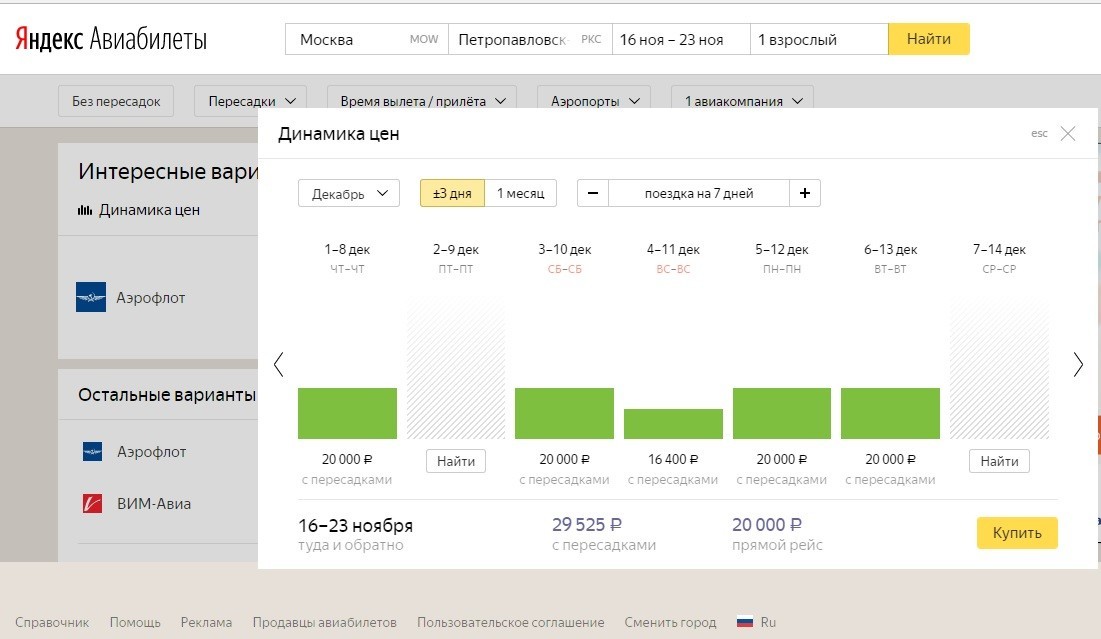This screenshot has height=639, width=1101.
Task: Click the 4–11 дек date header
Action: 673,249
